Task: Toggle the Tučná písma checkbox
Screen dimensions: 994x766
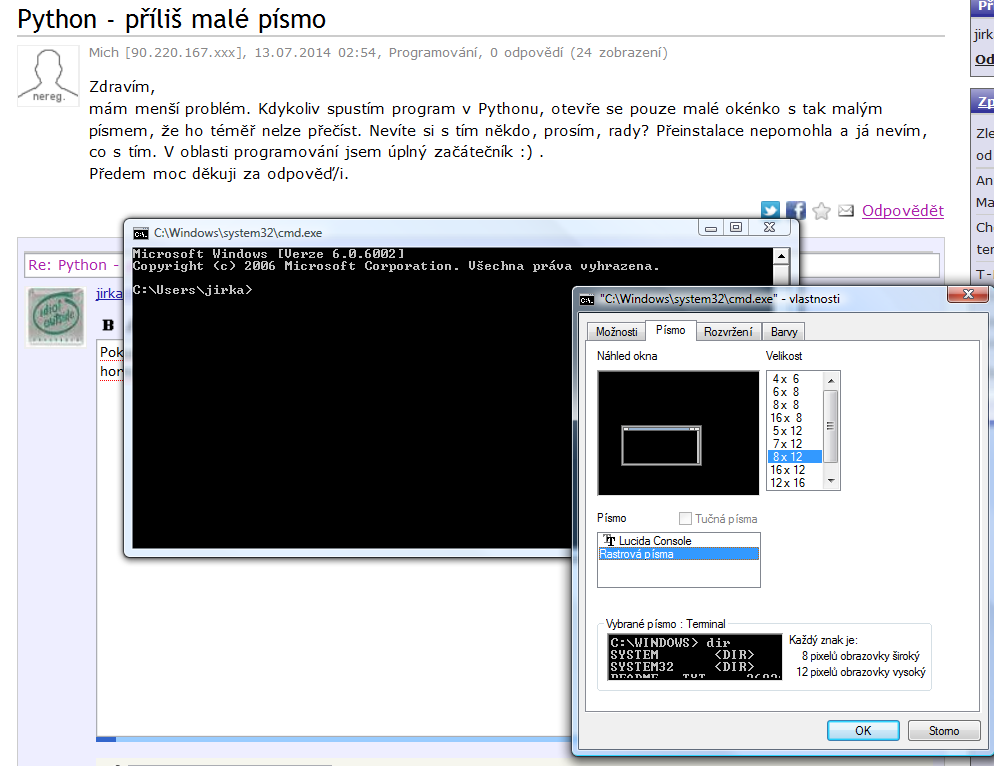Action: [685, 519]
